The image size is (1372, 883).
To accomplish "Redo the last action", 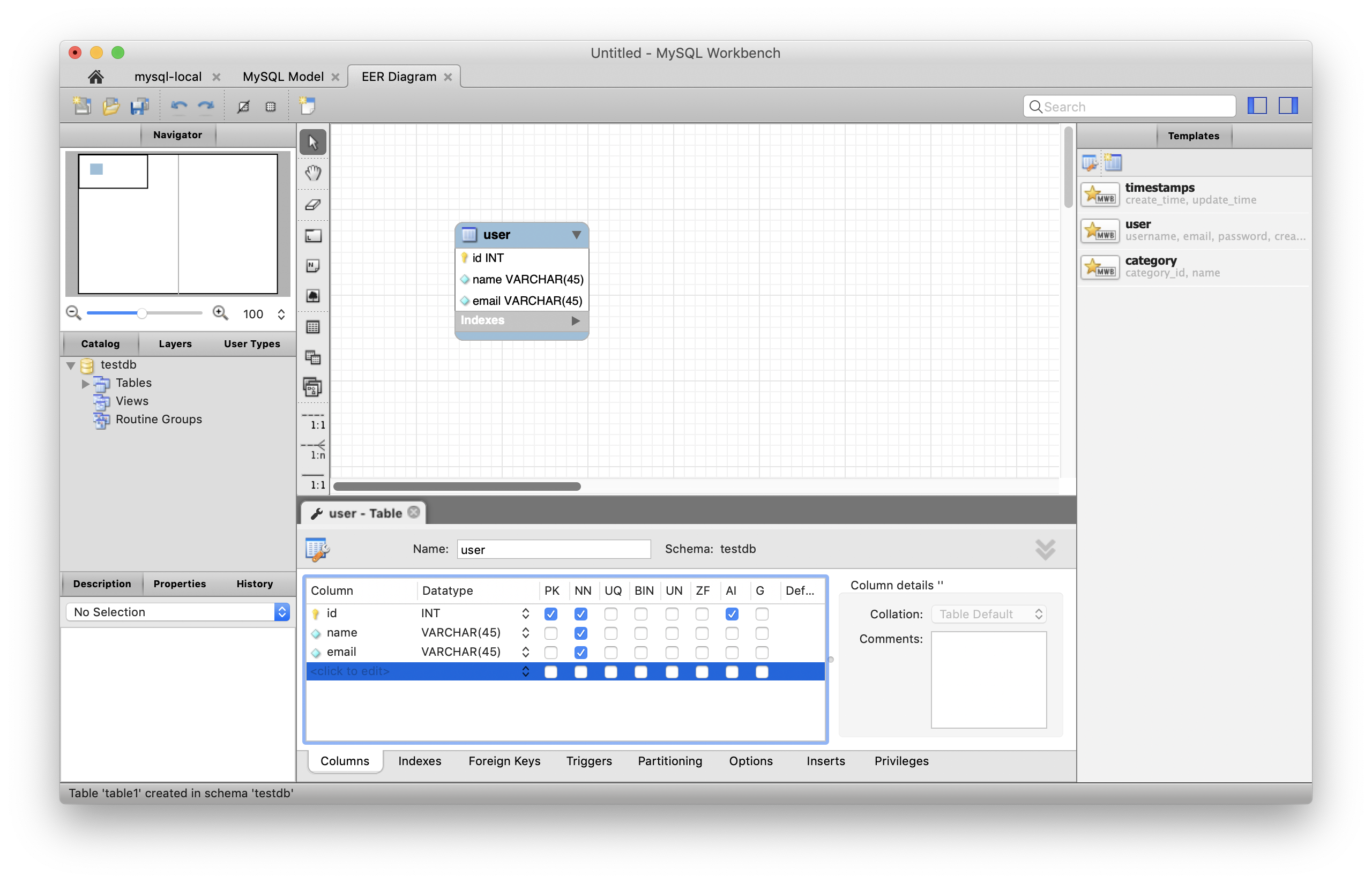I will 206,106.
